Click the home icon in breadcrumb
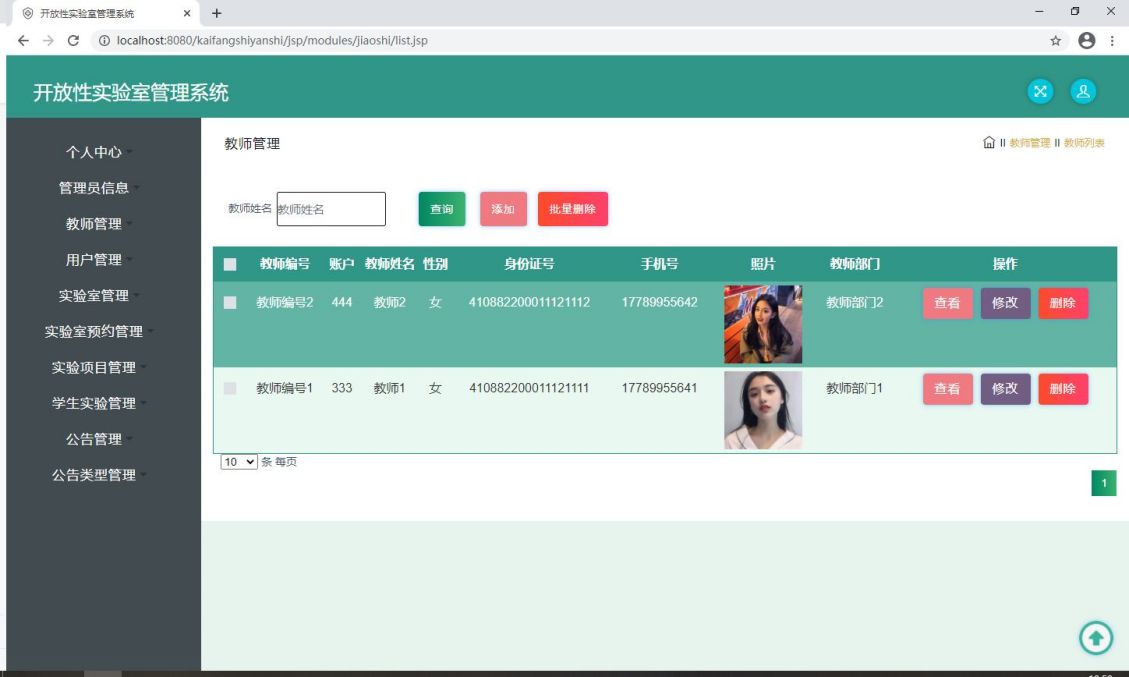The image size is (1129, 677). tap(989, 143)
